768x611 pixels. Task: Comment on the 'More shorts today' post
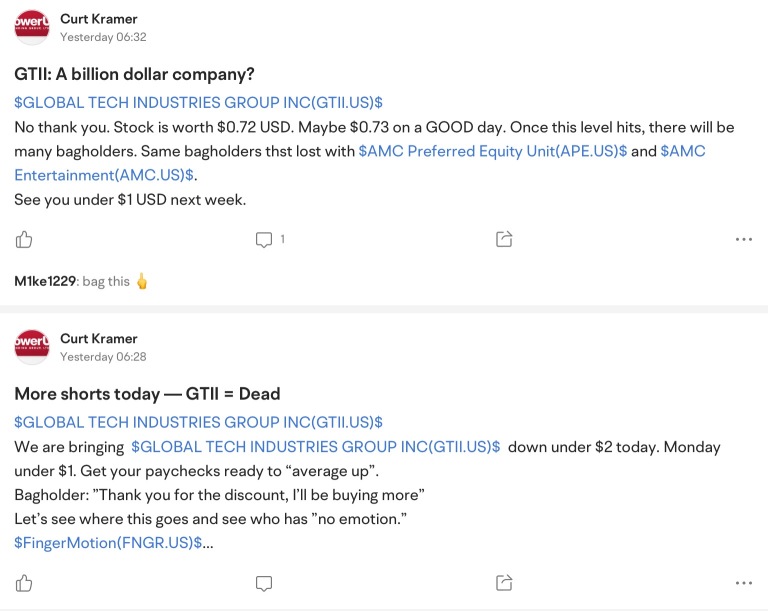click(x=265, y=582)
